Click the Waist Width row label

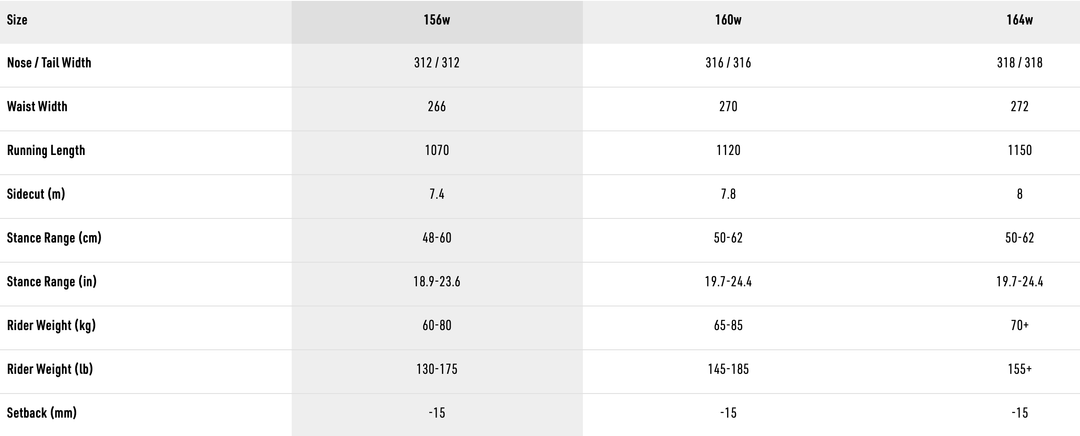pos(37,107)
